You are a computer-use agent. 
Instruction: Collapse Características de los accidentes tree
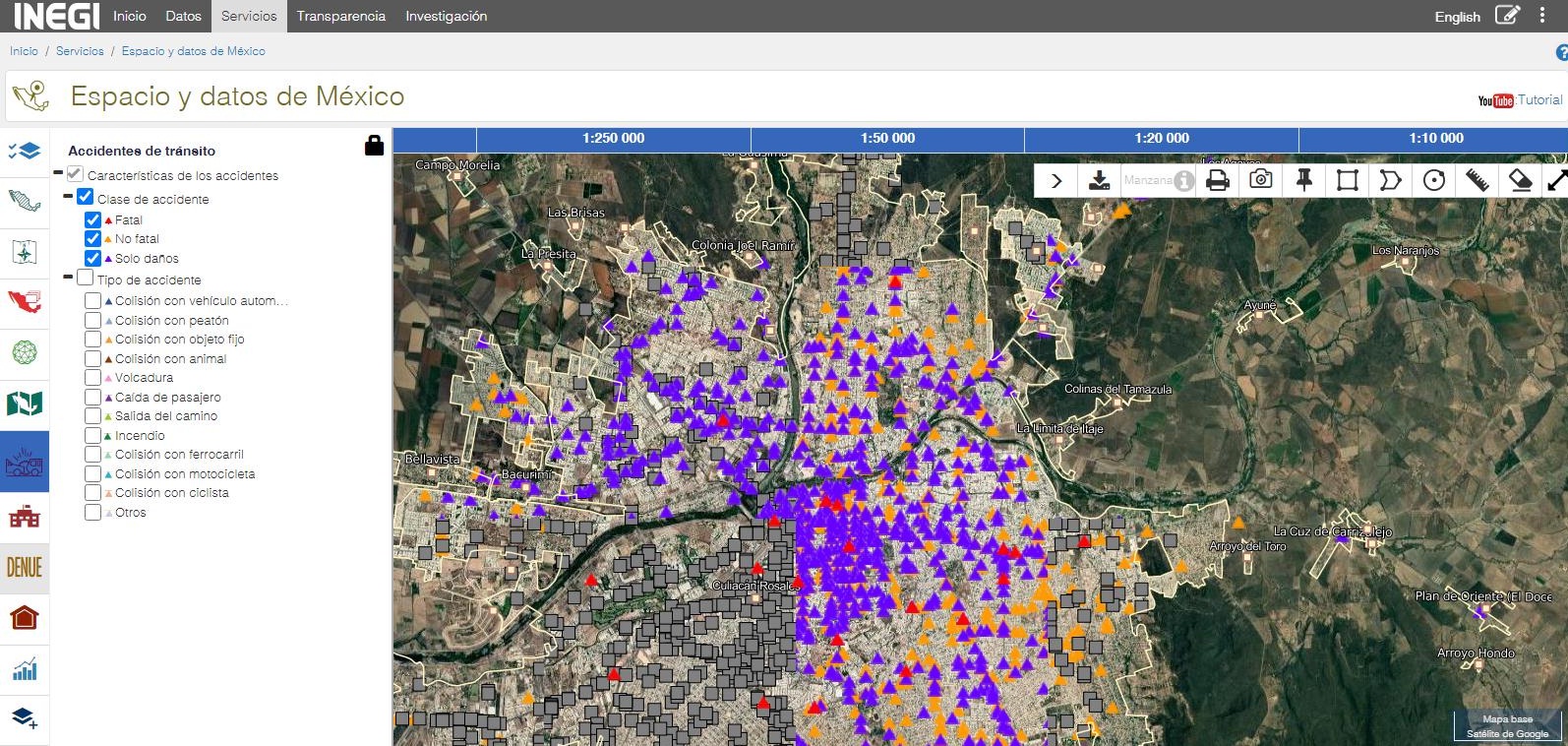58,174
